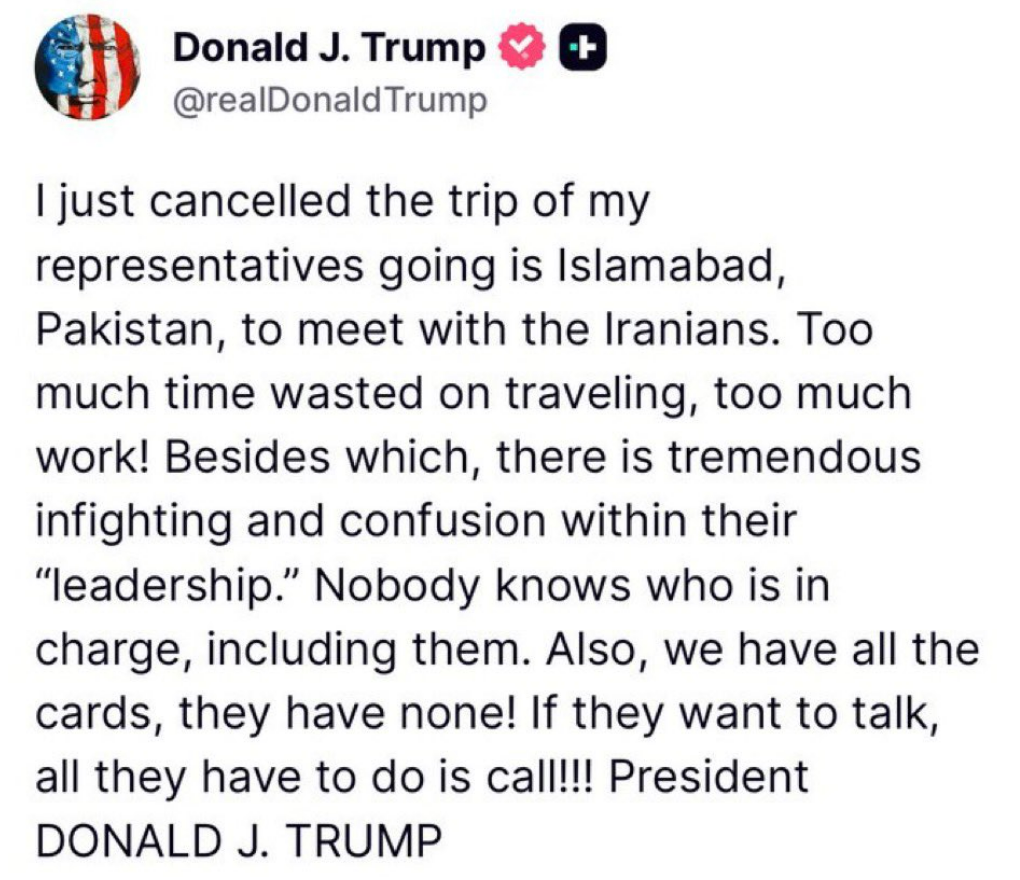Click the word 'President' before the signature
This screenshot has width=1020, height=880.
point(708,776)
